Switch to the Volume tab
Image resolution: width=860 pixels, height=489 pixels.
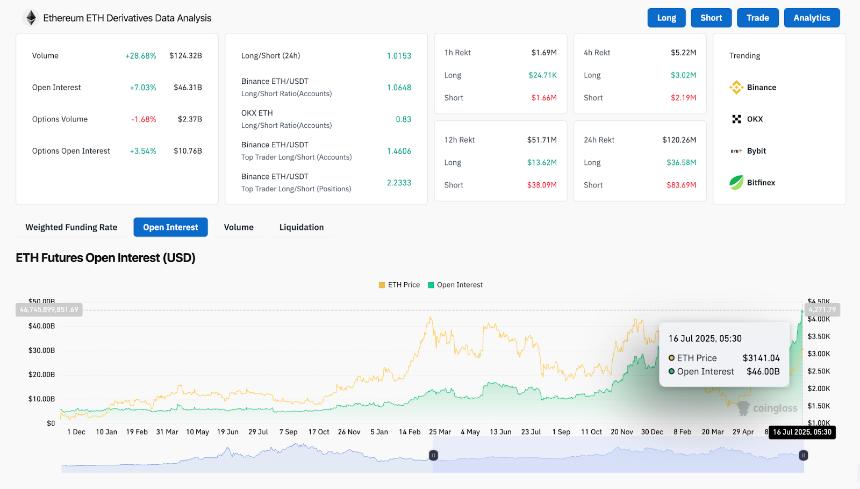[x=238, y=227]
